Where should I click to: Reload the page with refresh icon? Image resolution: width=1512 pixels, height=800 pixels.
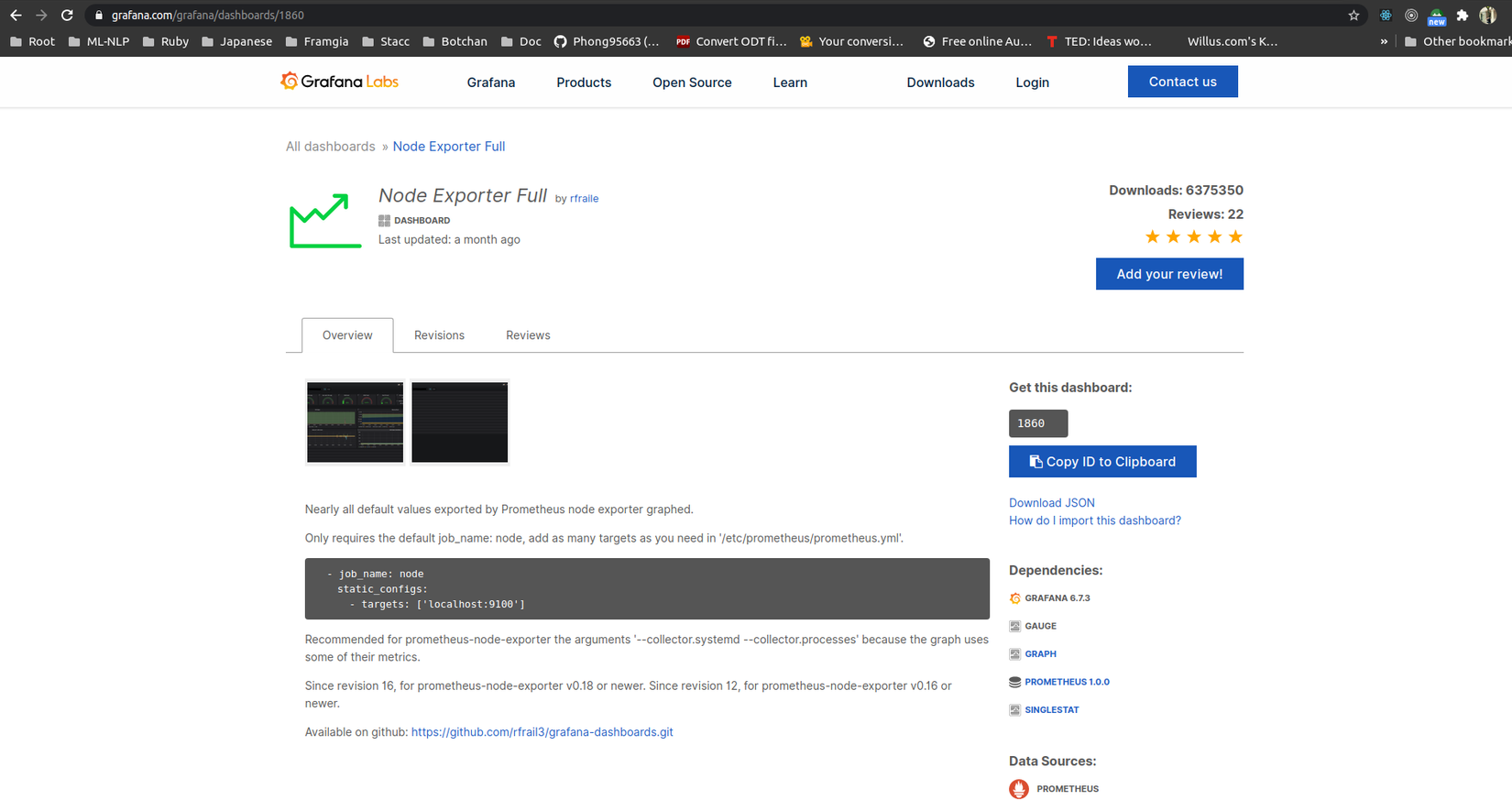coord(67,15)
